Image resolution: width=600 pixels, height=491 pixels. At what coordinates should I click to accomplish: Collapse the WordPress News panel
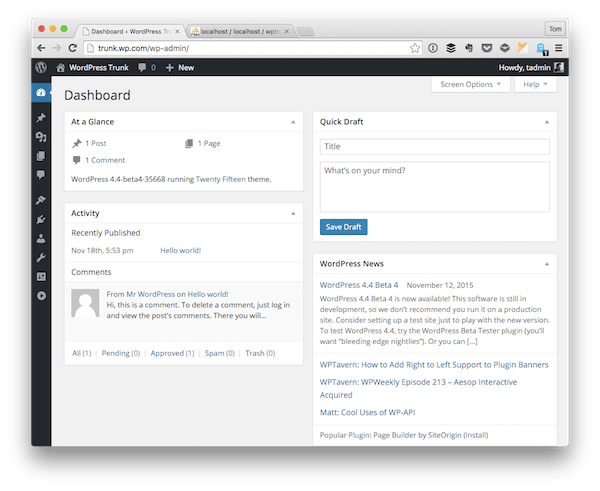click(547, 264)
